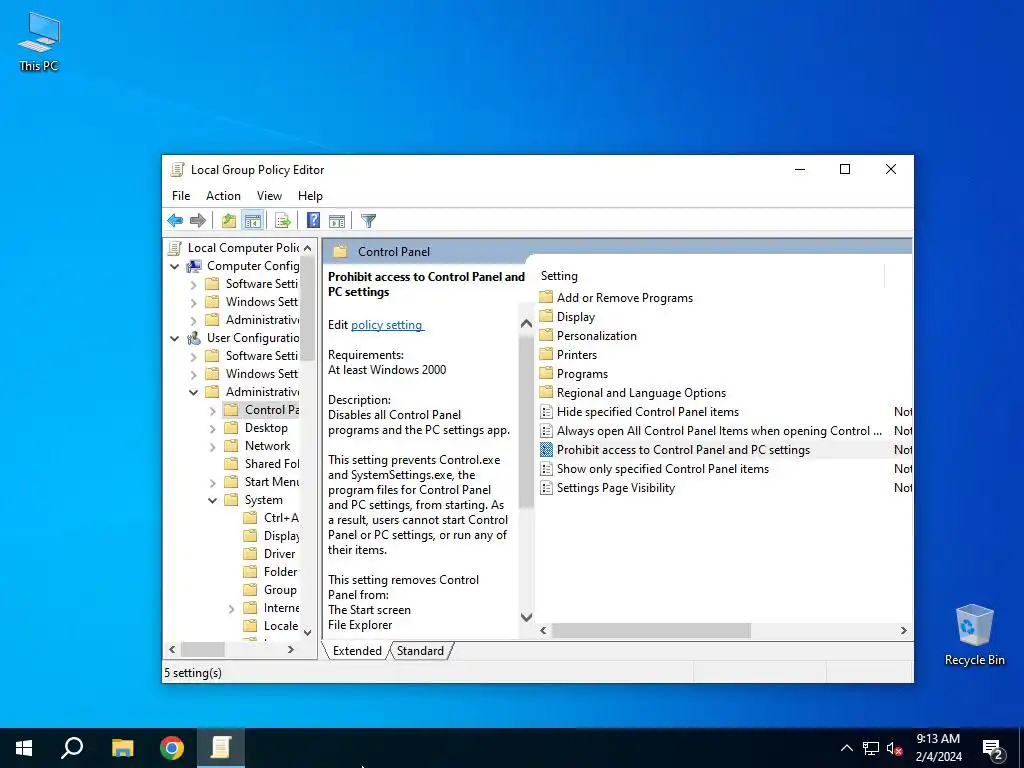Open the Help menu
The width and height of the screenshot is (1024, 768).
310,195
